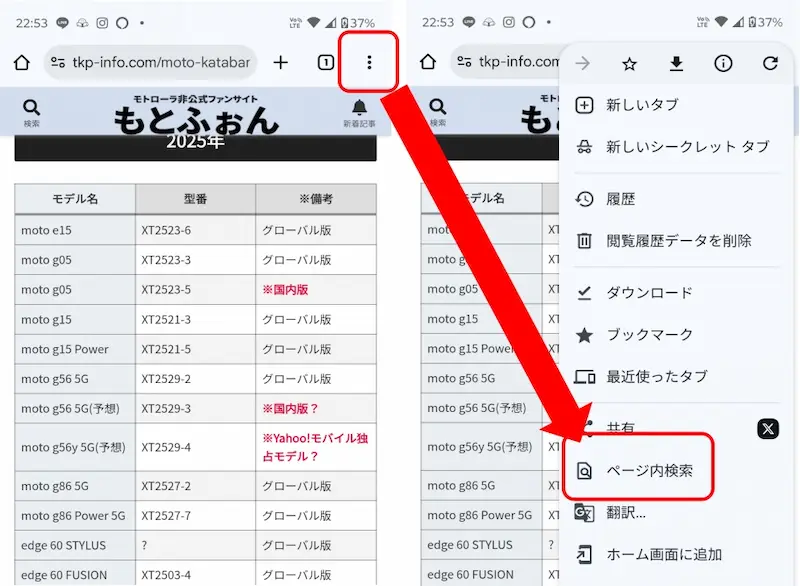The width and height of the screenshot is (800, 586).
Task: Tap ※Yahoo!モバイル独占モデル？ cell
Action: (315, 447)
